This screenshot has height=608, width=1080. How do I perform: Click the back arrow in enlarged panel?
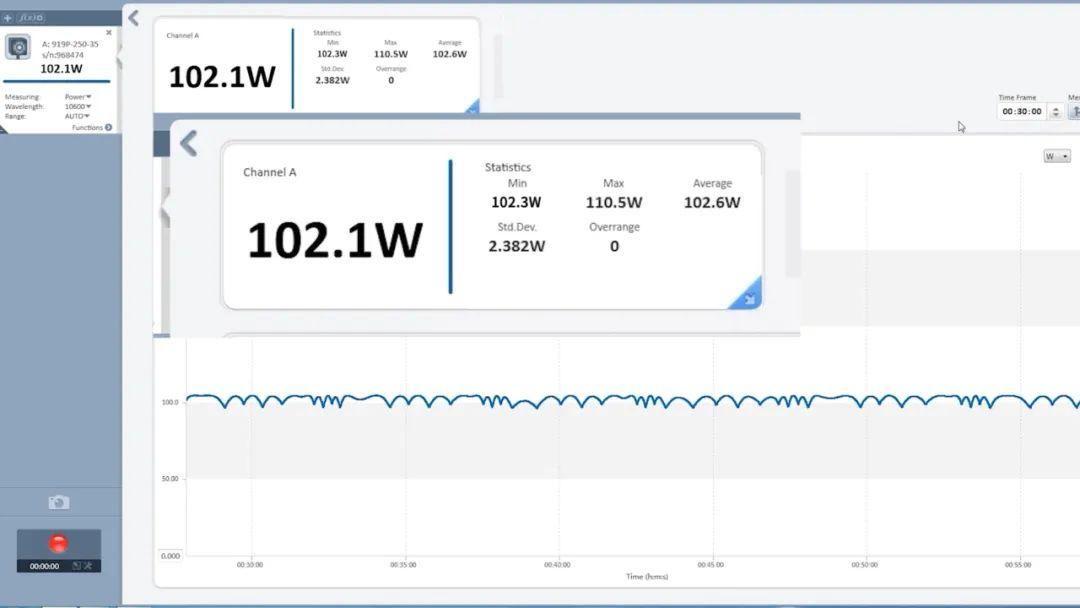tap(188, 144)
